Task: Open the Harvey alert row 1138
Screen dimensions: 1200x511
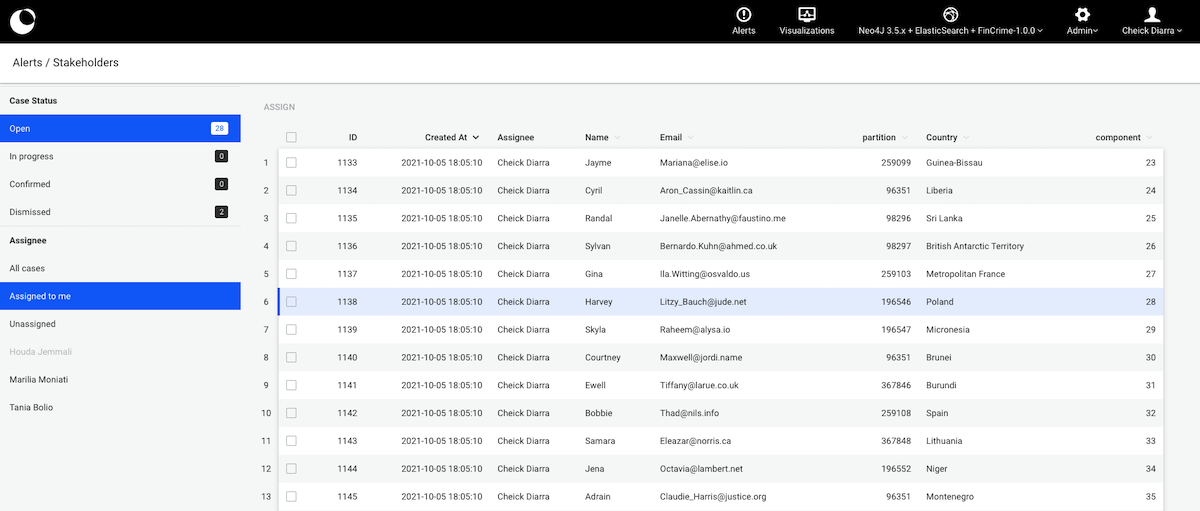Action: click(598, 301)
